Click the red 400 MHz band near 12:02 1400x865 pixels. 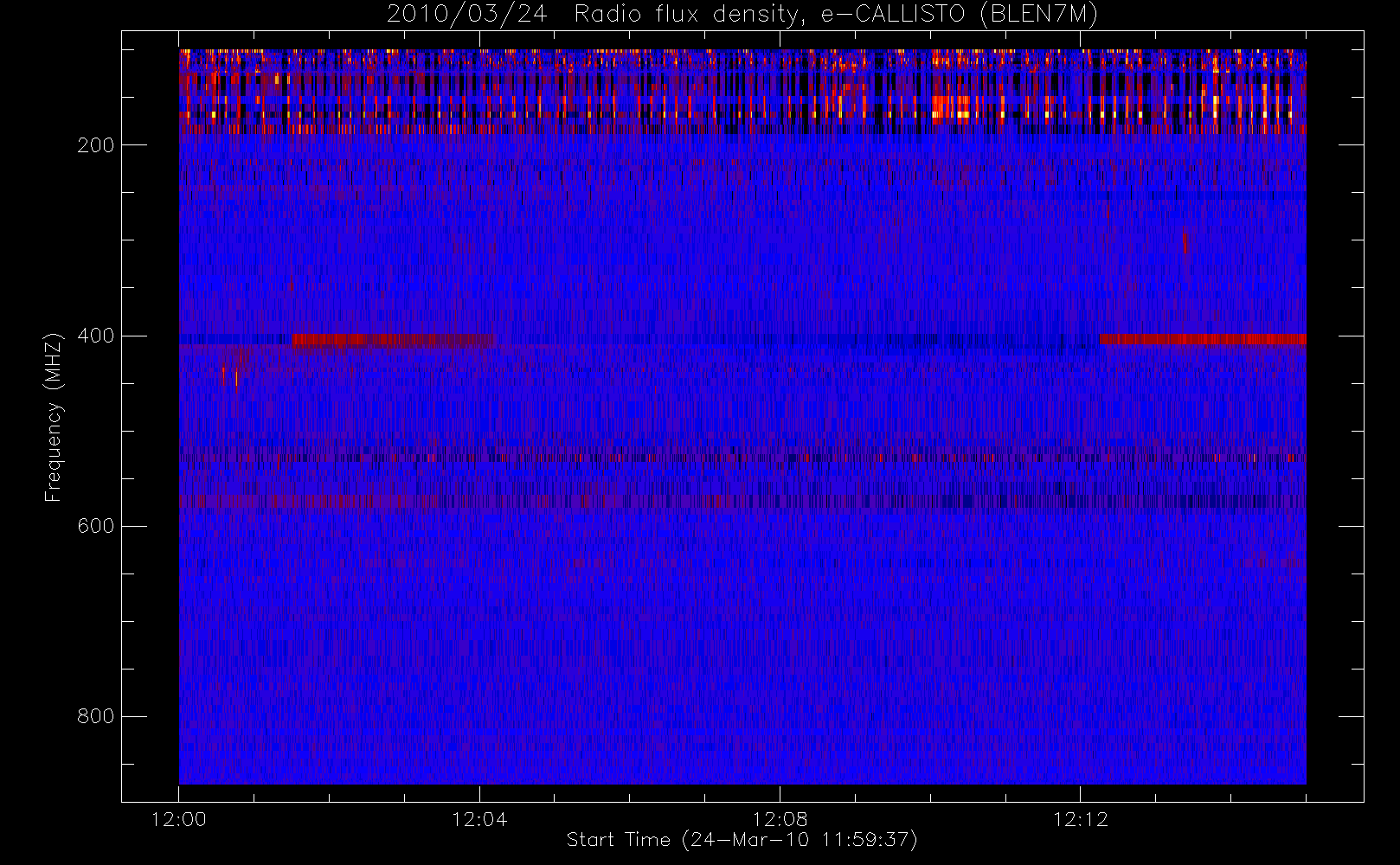click(x=394, y=340)
